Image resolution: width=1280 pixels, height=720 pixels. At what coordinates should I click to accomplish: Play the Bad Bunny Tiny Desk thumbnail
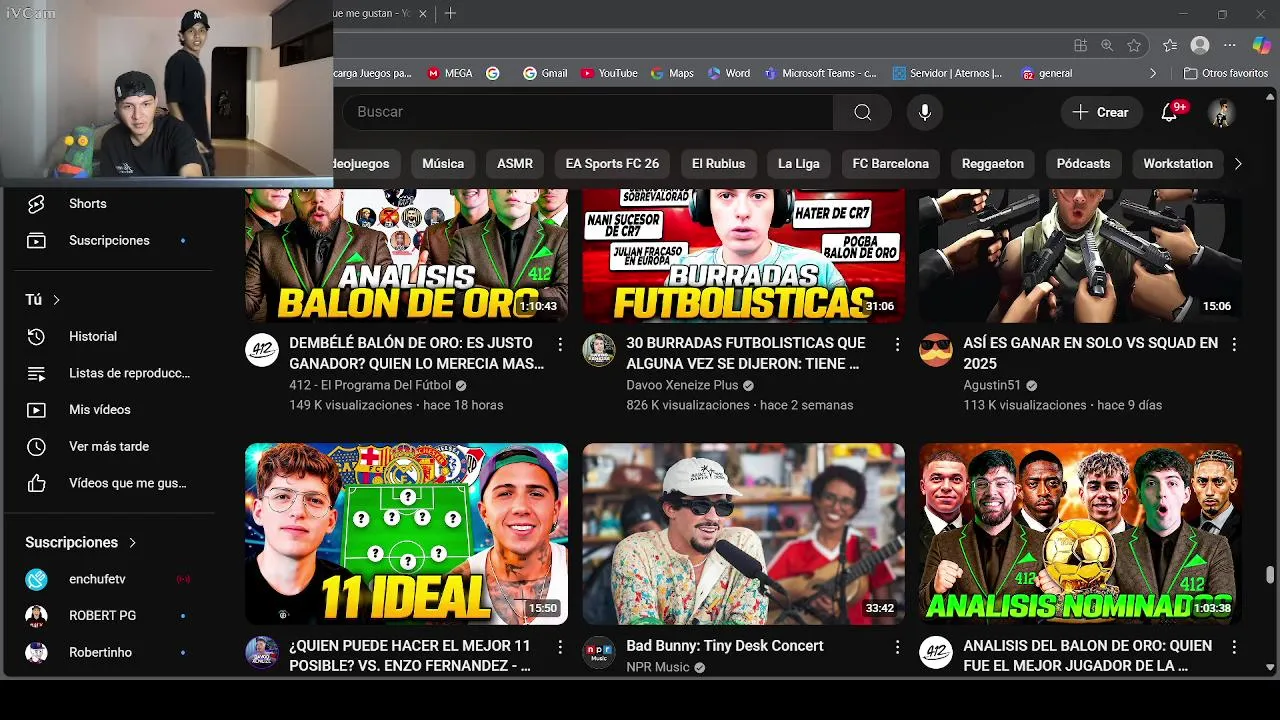[x=743, y=534]
